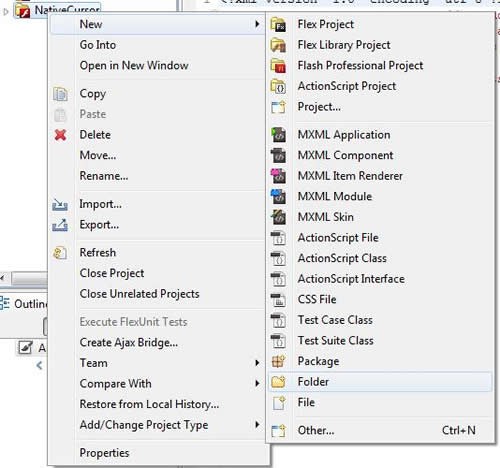Select Package entry in New submenu
This screenshot has width=500, height=468.
318,362
